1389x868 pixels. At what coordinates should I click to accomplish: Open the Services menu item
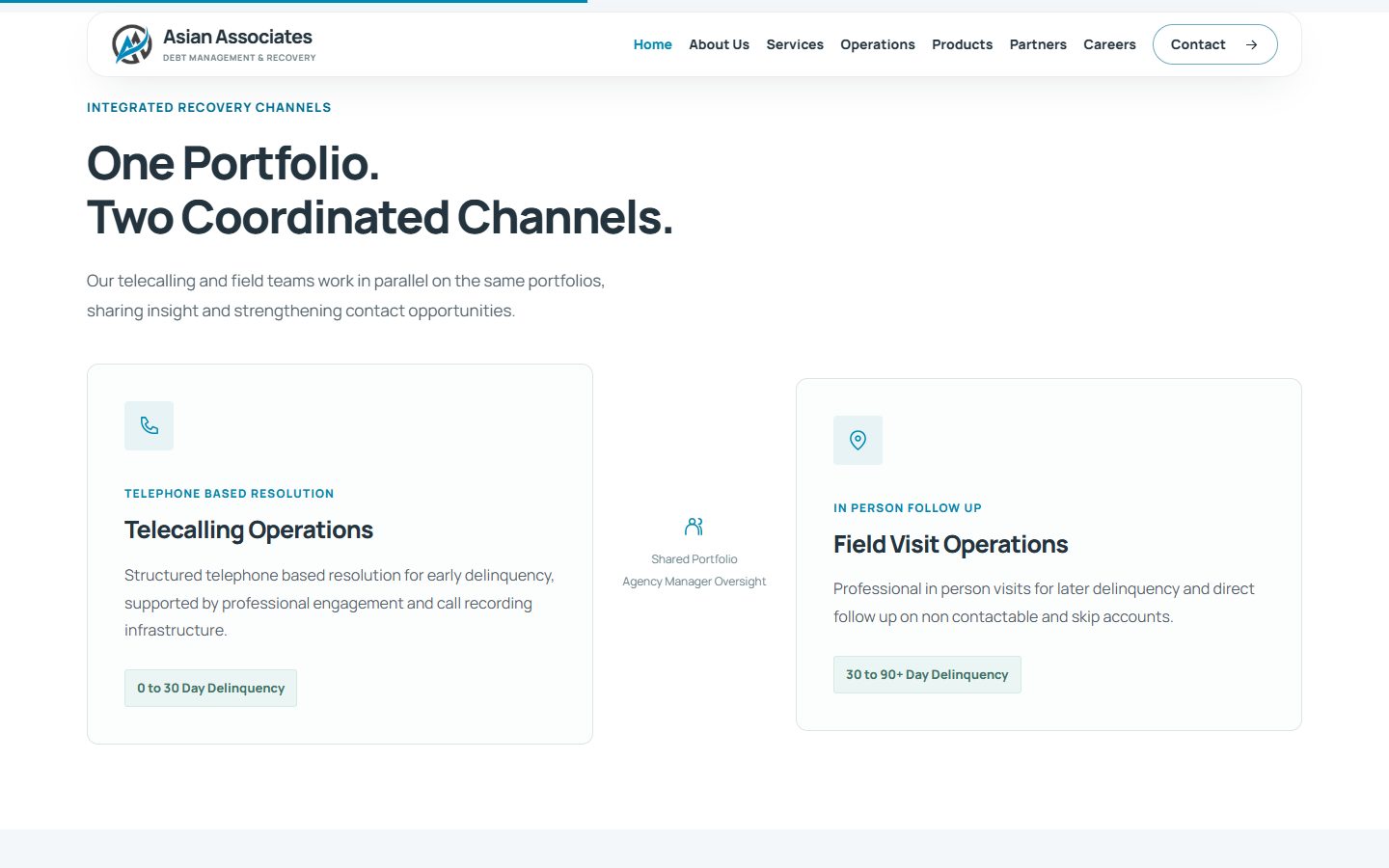(x=795, y=44)
